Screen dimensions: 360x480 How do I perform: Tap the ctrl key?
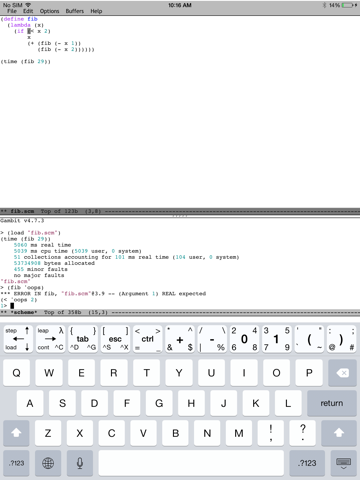[x=147, y=339]
